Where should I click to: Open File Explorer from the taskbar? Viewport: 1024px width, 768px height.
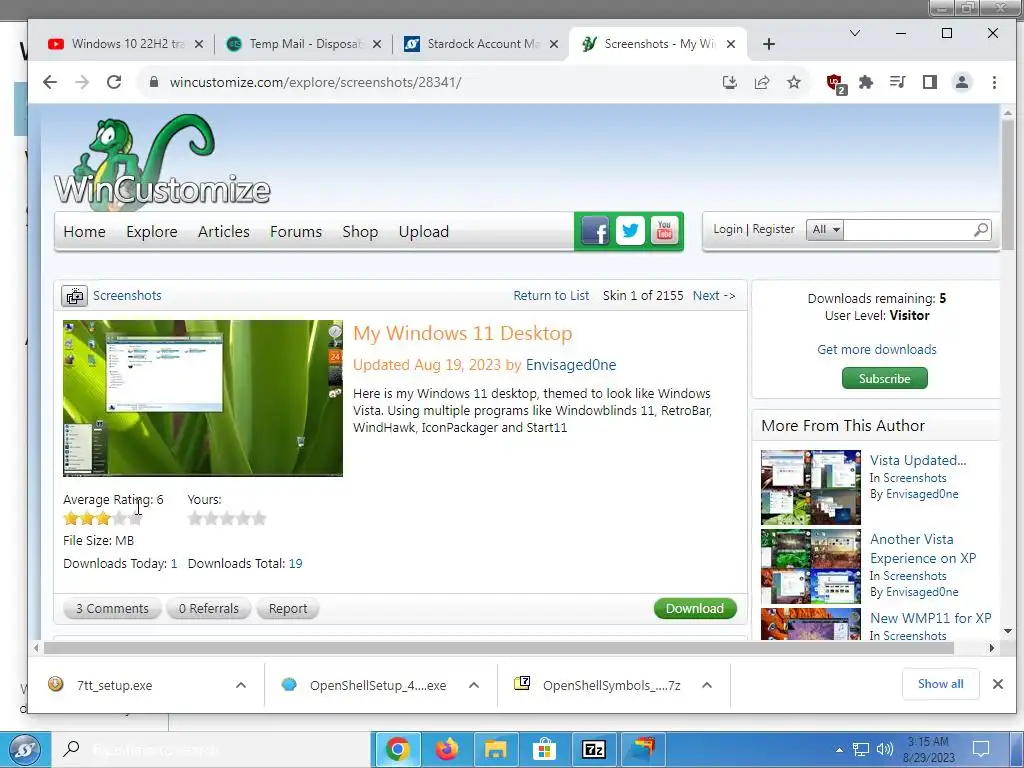(496, 749)
